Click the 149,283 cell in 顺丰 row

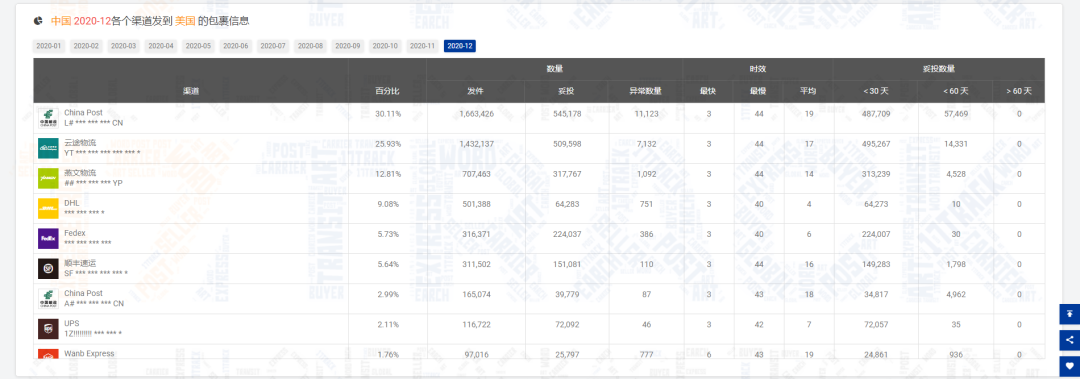point(875,264)
